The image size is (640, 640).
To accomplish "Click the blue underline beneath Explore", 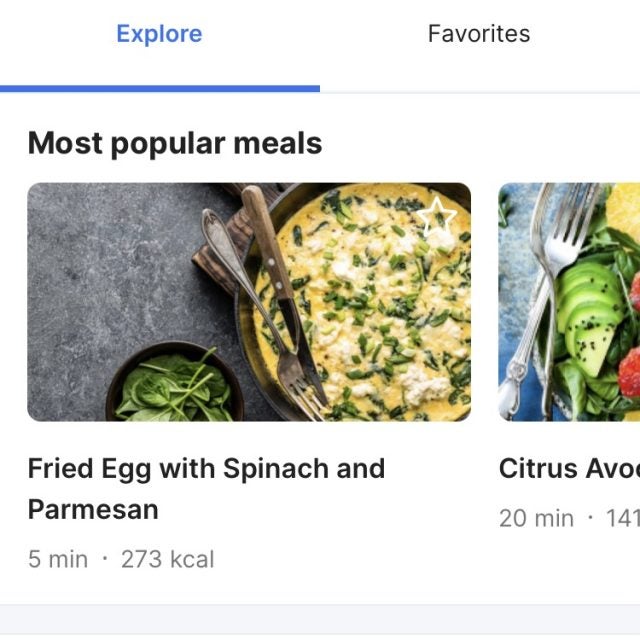I will (160, 88).
